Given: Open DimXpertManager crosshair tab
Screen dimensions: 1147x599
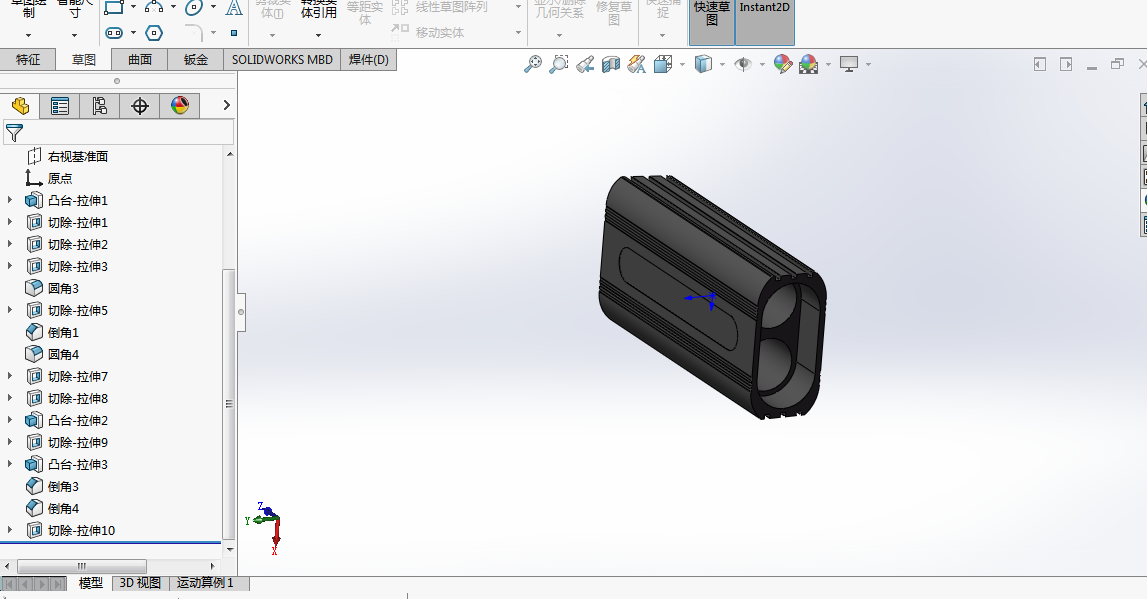Looking at the screenshot, I should (x=140, y=106).
